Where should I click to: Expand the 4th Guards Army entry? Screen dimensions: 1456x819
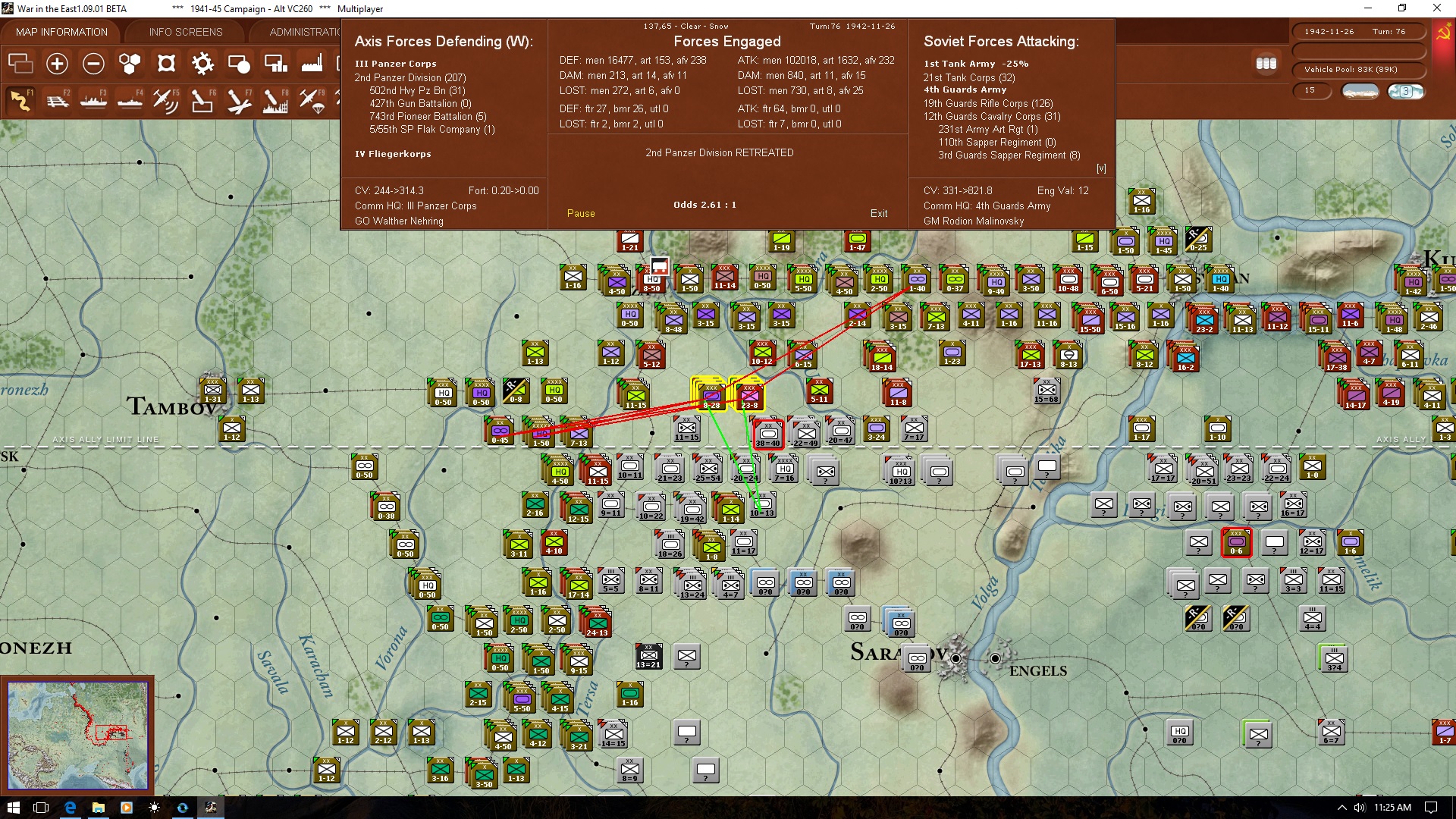(965, 89)
